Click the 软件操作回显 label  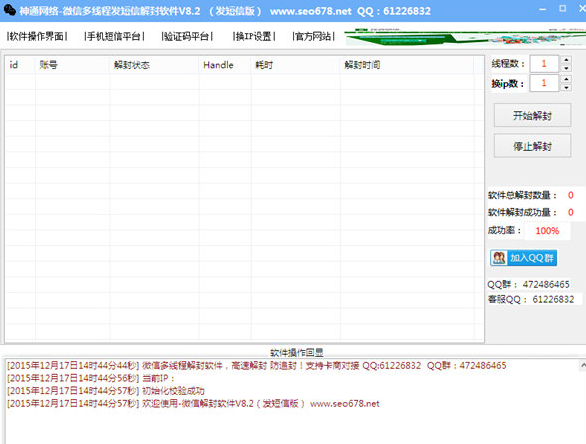297,352
